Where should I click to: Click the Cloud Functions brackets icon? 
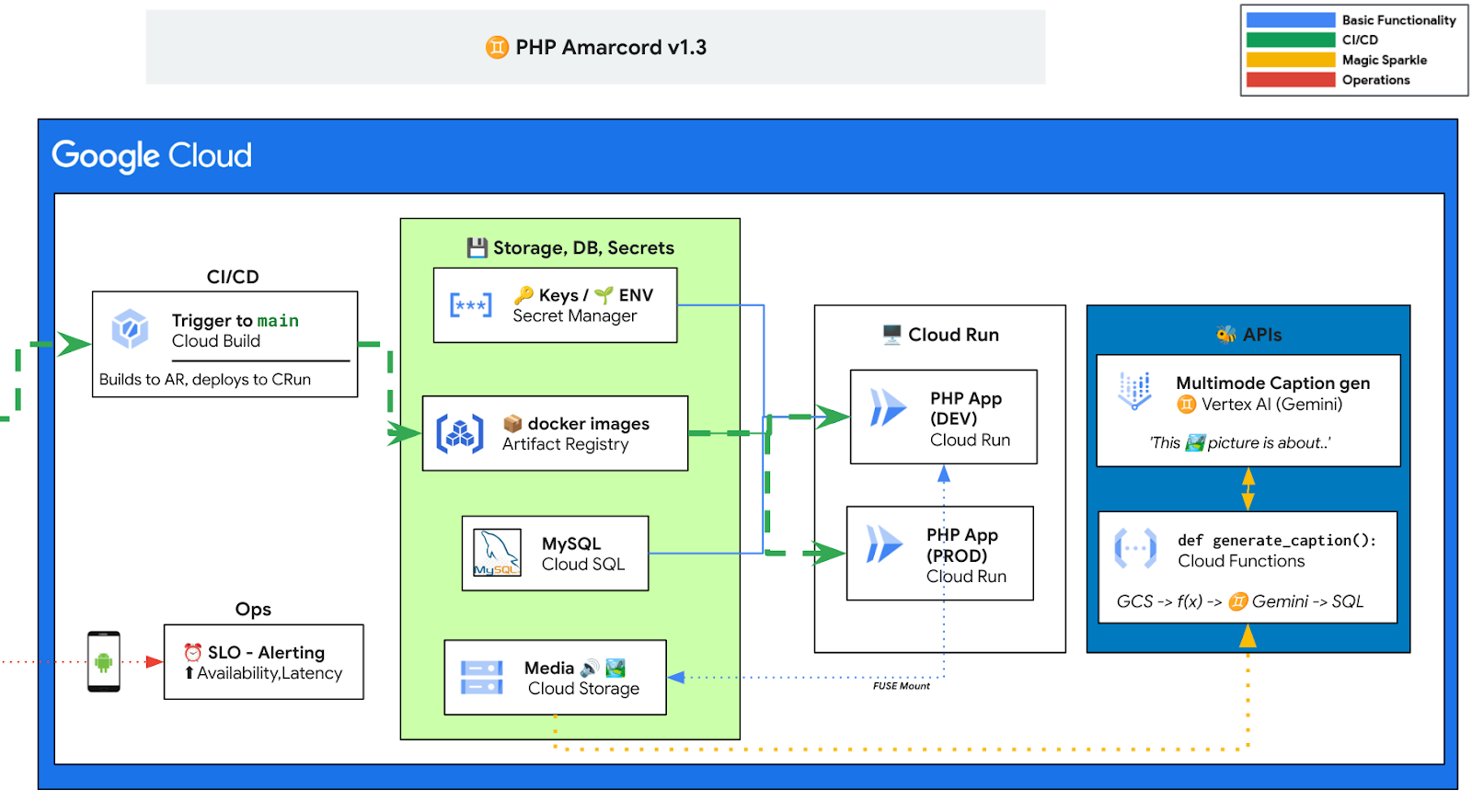tap(1135, 548)
